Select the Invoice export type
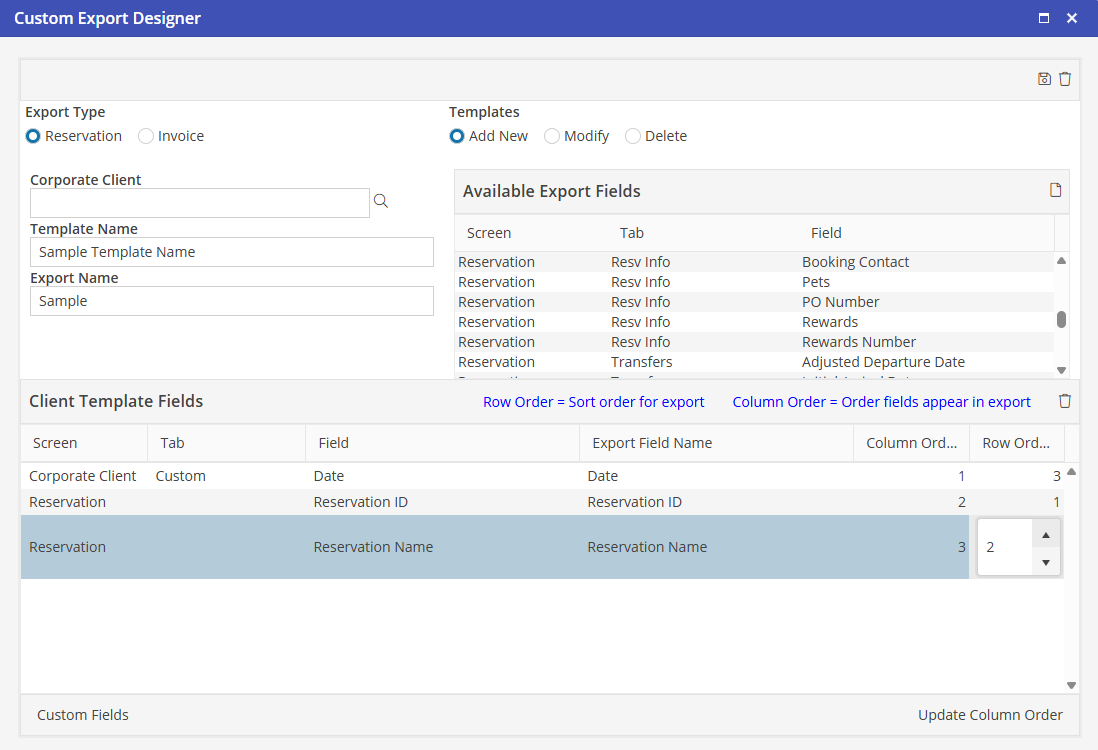Image resolution: width=1098 pixels, height=750 pixels. 147,136
